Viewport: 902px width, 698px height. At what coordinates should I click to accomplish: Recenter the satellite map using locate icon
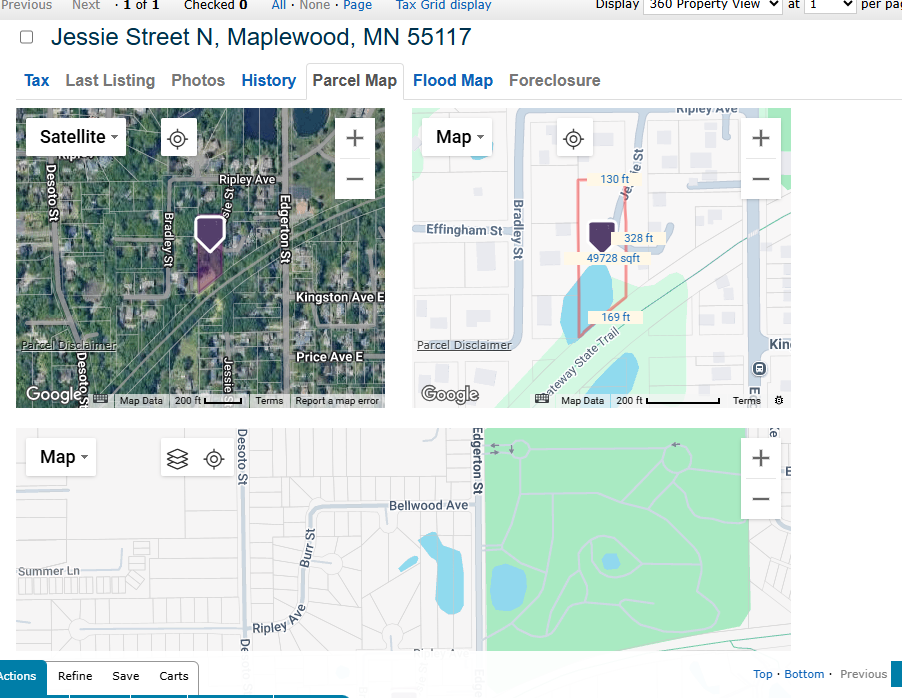tap(178, 138)
